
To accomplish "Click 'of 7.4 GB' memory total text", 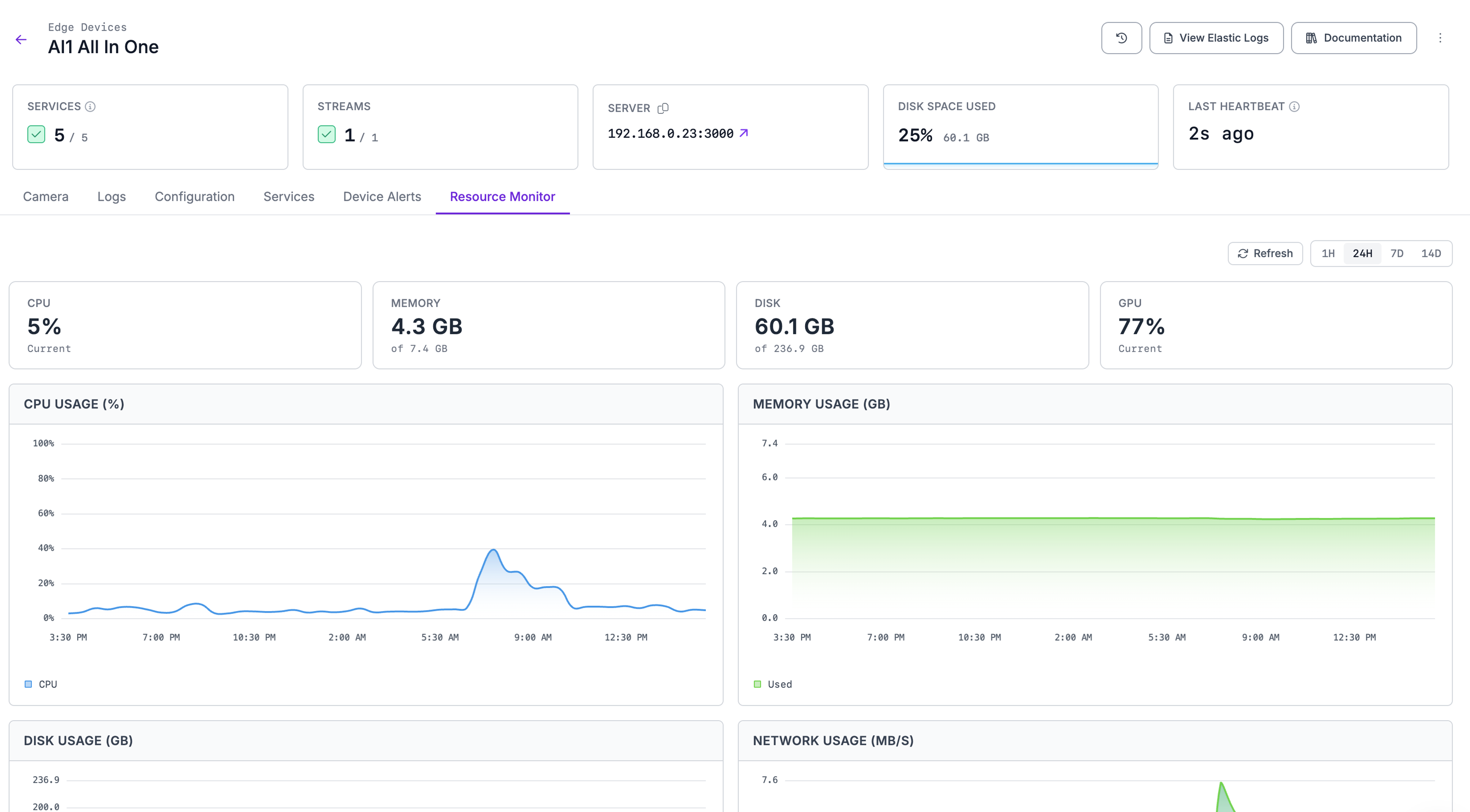I will point(419,348).
